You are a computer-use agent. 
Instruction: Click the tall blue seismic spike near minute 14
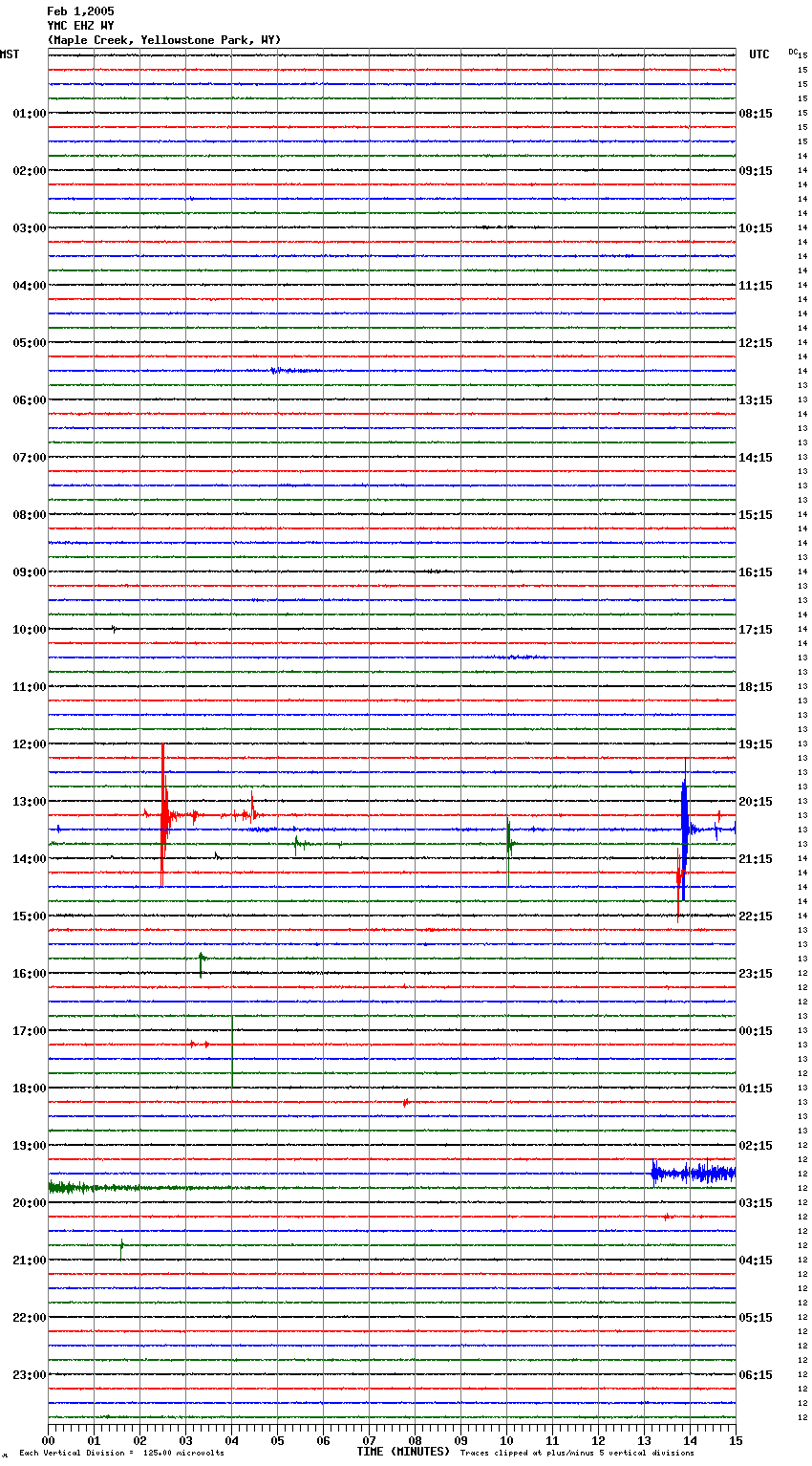[684, 830]
